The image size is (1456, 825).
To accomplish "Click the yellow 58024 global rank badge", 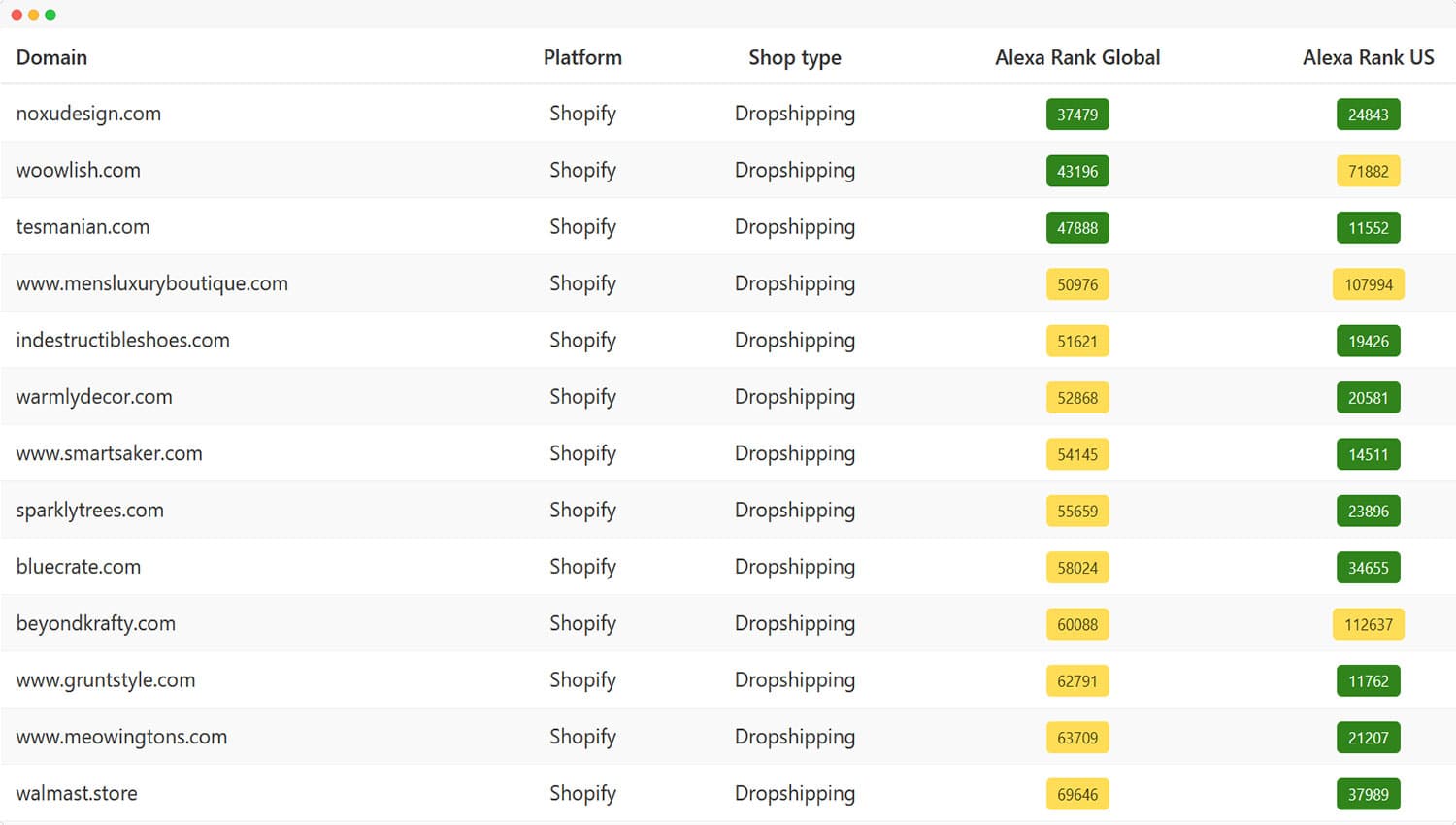I will (x=1077, y=568).
